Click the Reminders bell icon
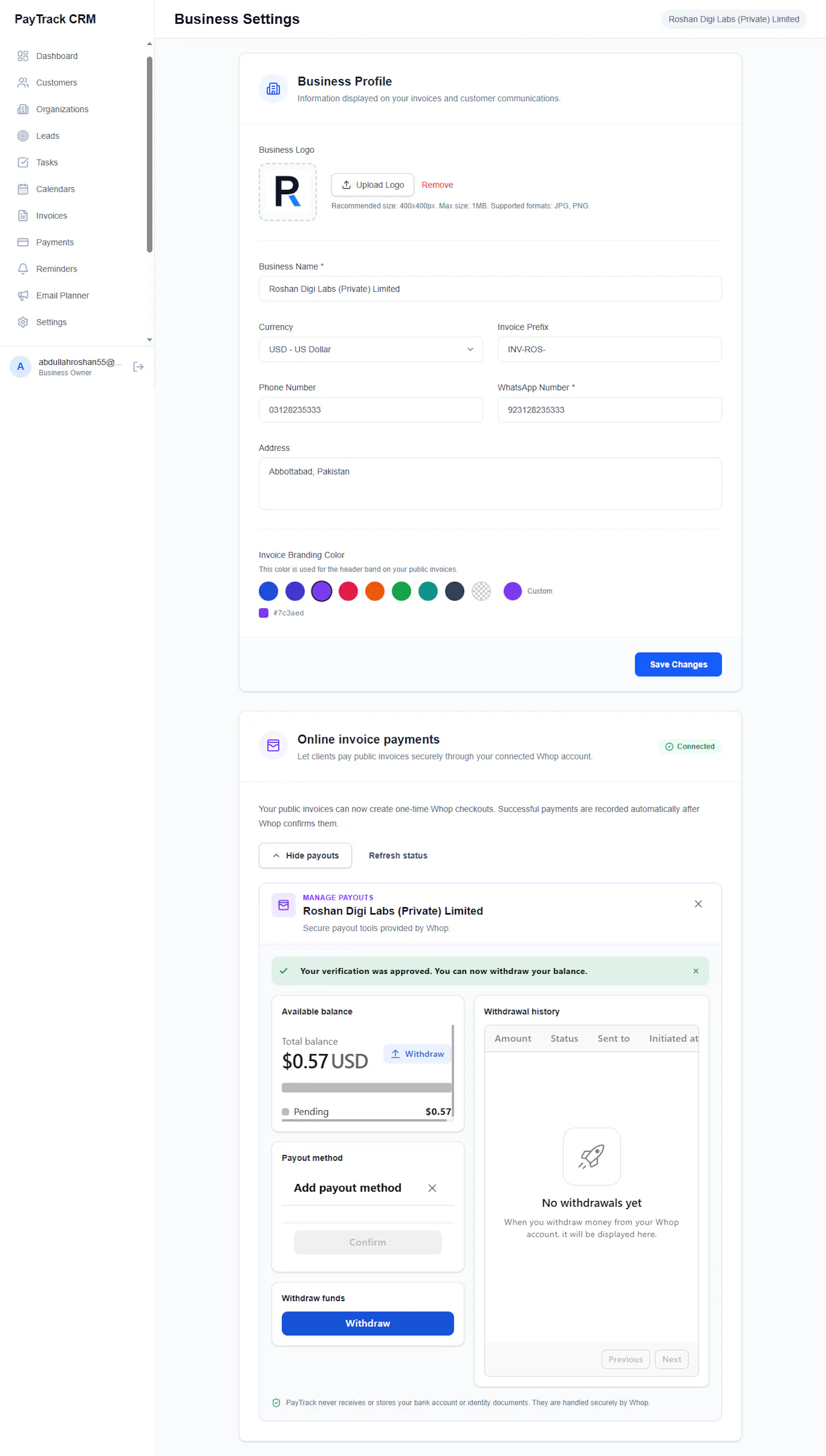This screenshot has width=826, height=1456. pos(23,269)
